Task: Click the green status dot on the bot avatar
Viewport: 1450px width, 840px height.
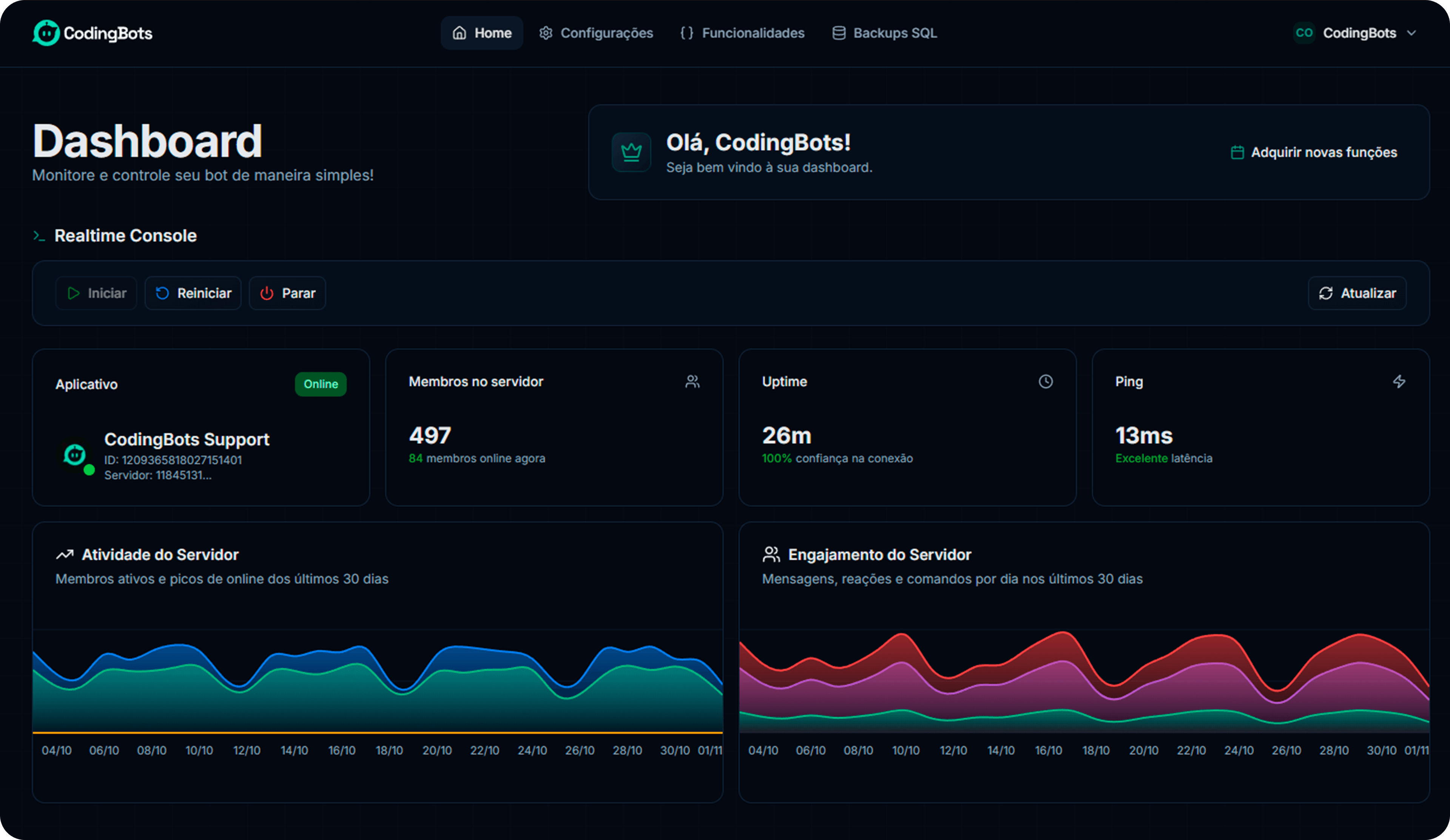Action: (x=89, y=470)
